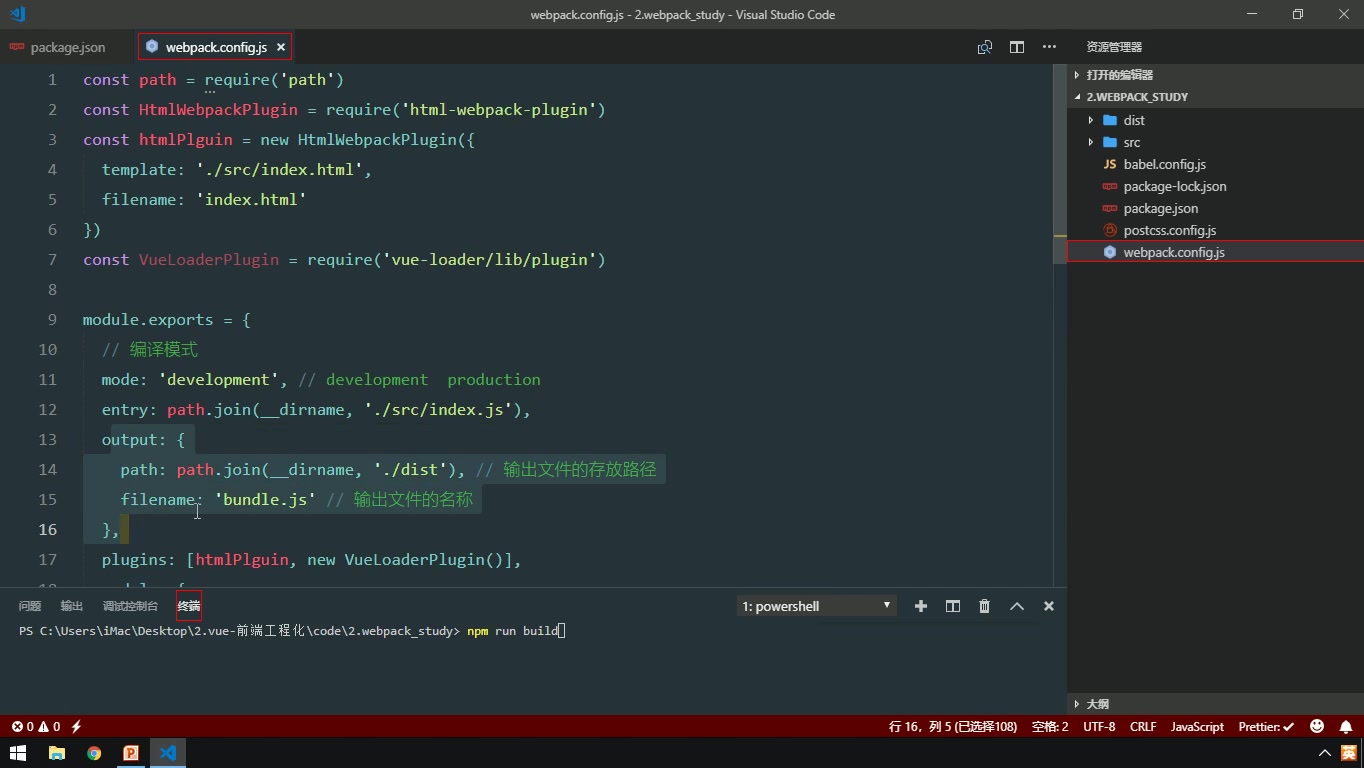Expand the 打开的编辑器 section

1119,75
